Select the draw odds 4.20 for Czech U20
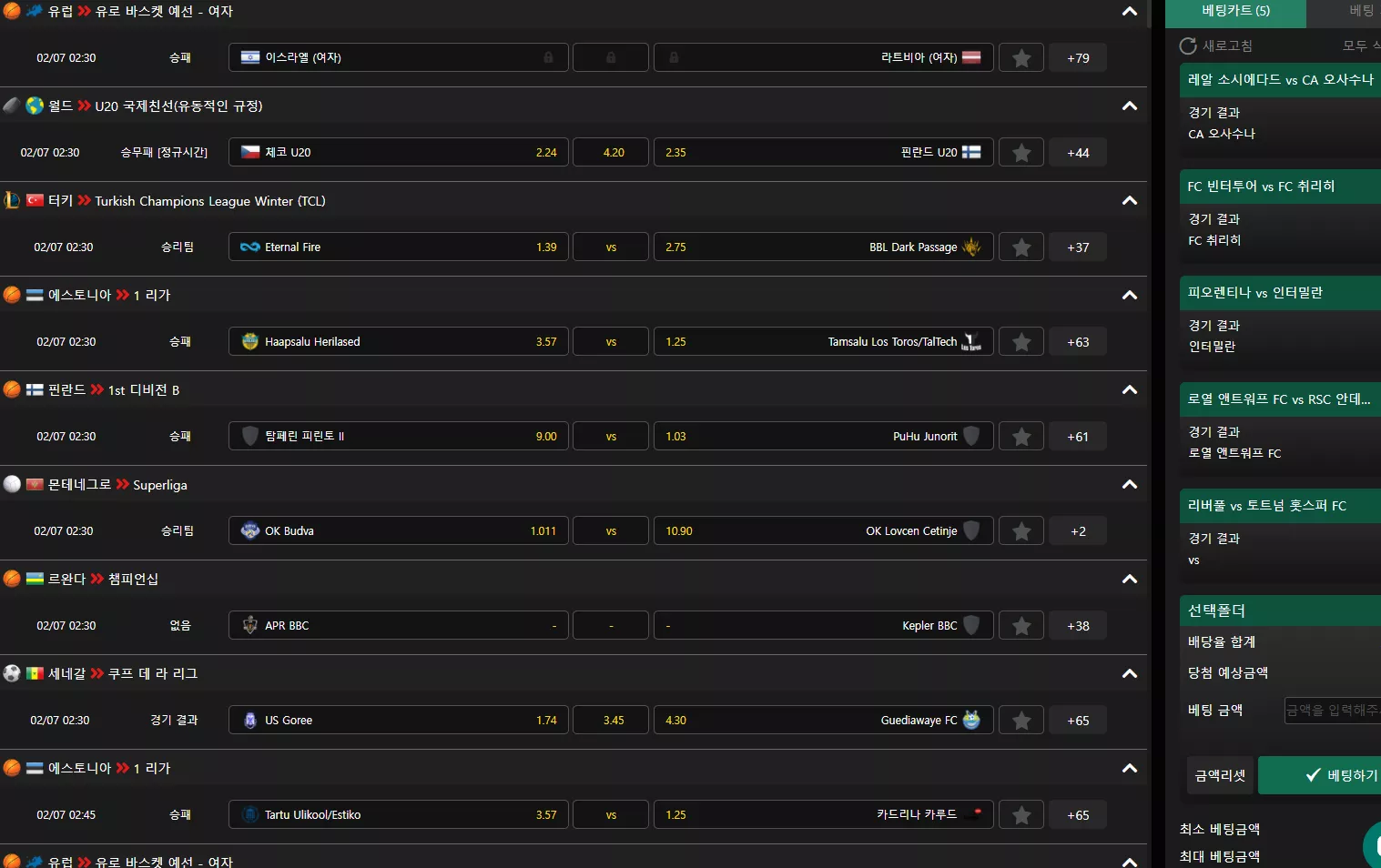The height and width of the screenshot is (868, 1381). [612, 153]
